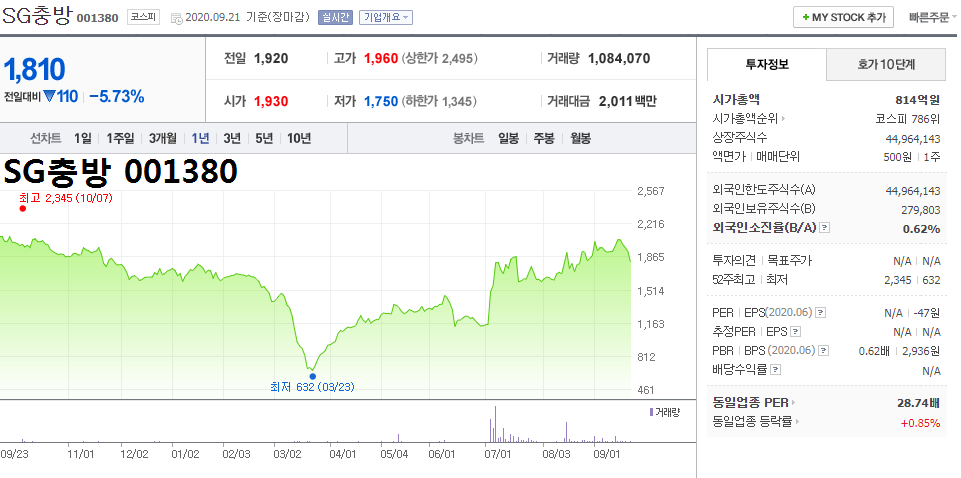Screen dimensions: 961x478
Task: Click the 코스피 786위 ranking value
Action: (x=908, y=119)
